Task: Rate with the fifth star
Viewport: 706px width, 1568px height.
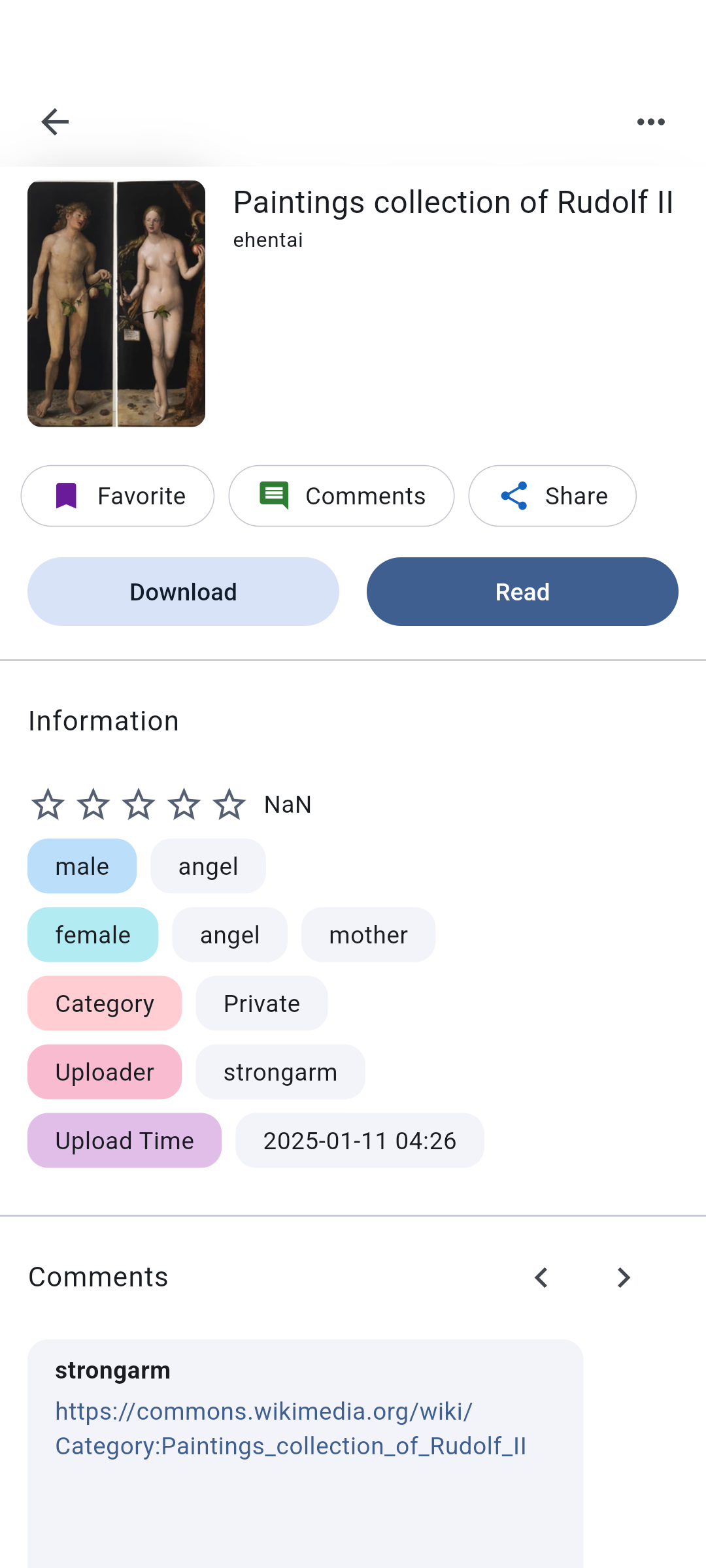Action: click(229, 804)
